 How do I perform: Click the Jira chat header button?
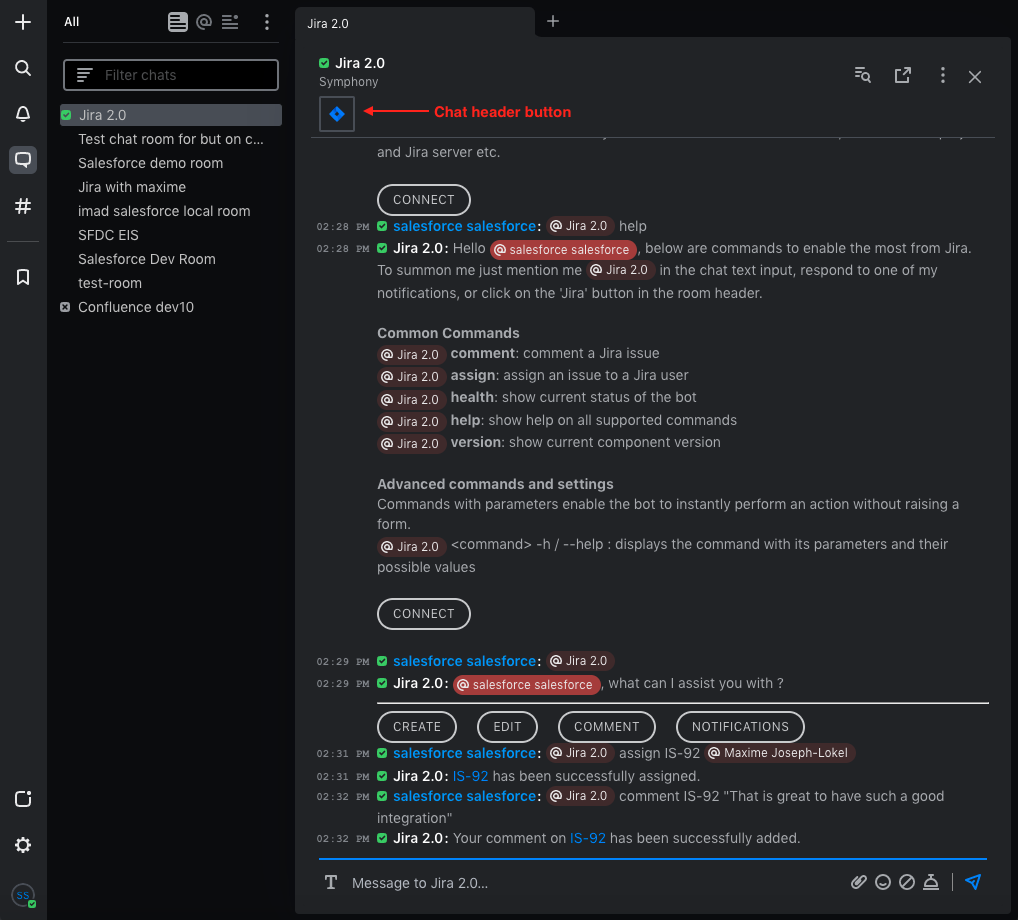pos(337,114)
